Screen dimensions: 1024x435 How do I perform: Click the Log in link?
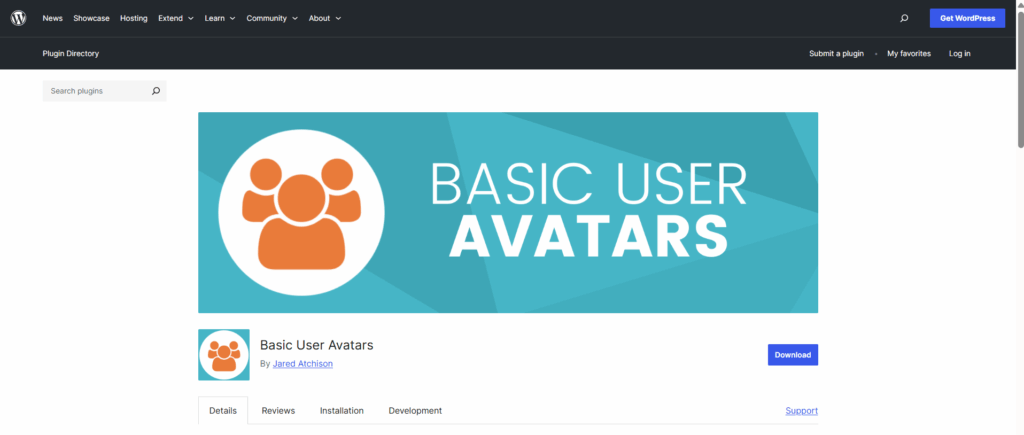959,54
